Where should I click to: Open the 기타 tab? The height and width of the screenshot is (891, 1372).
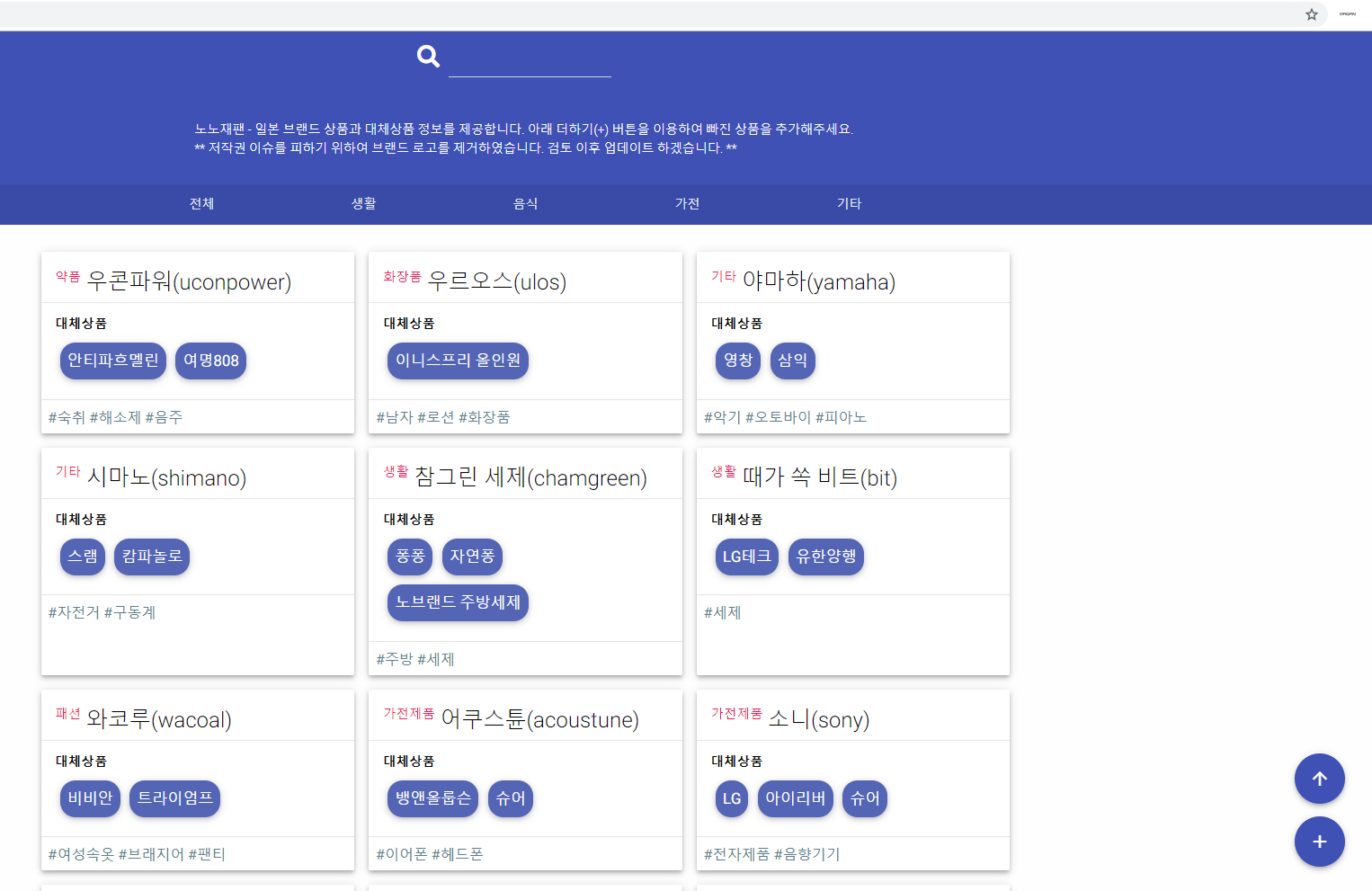[850, 204]
